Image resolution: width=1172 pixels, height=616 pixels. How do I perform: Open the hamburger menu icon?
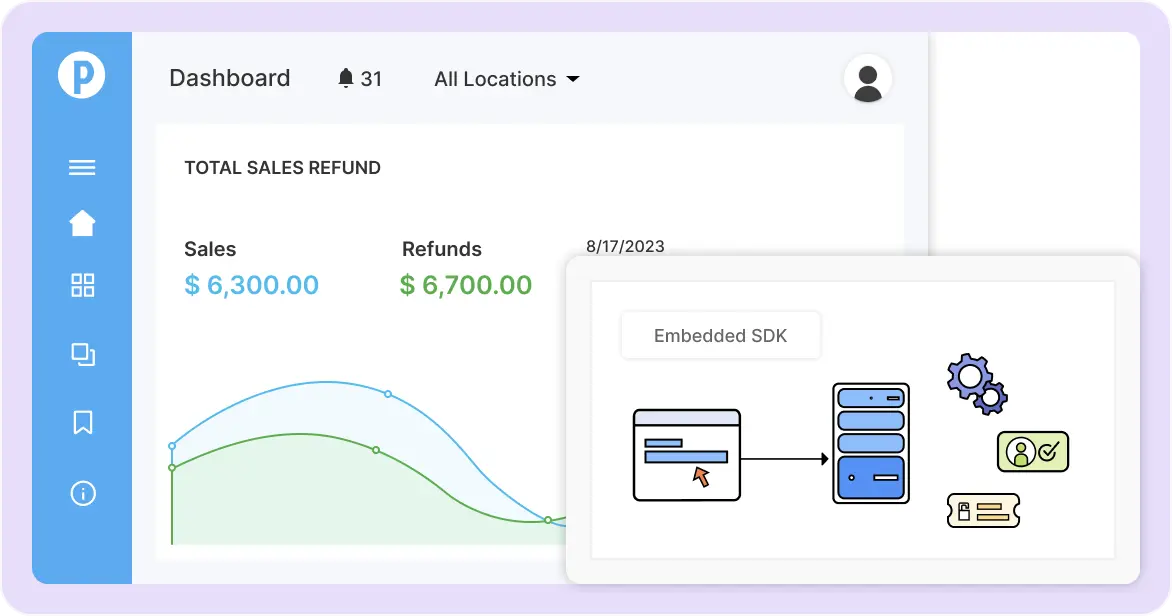pyautogui.click(x=81, y=167)
